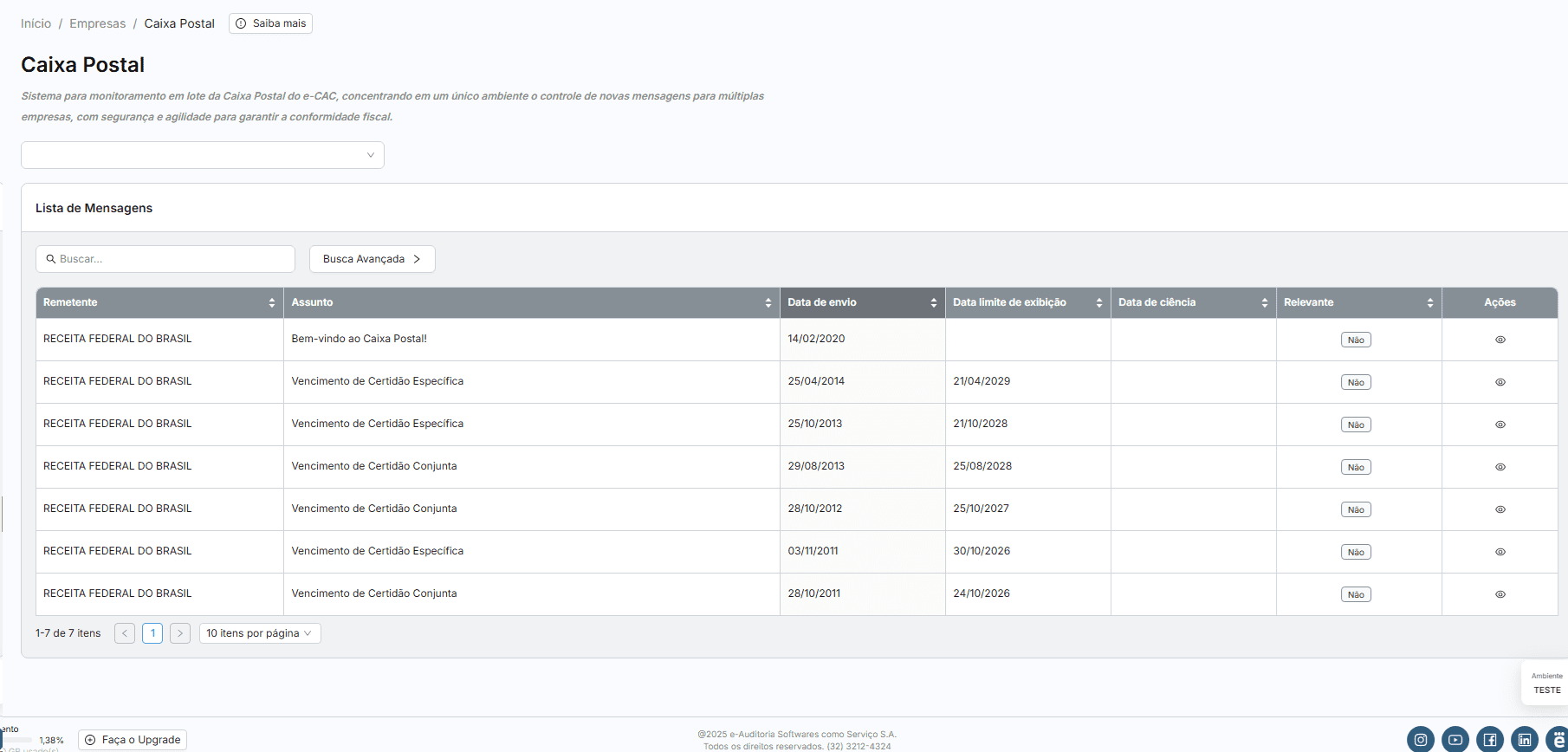Viewport: 1568px width, 752px height.
Task: Expand Busca Avançada panel
Action: [x=373, y=259]
